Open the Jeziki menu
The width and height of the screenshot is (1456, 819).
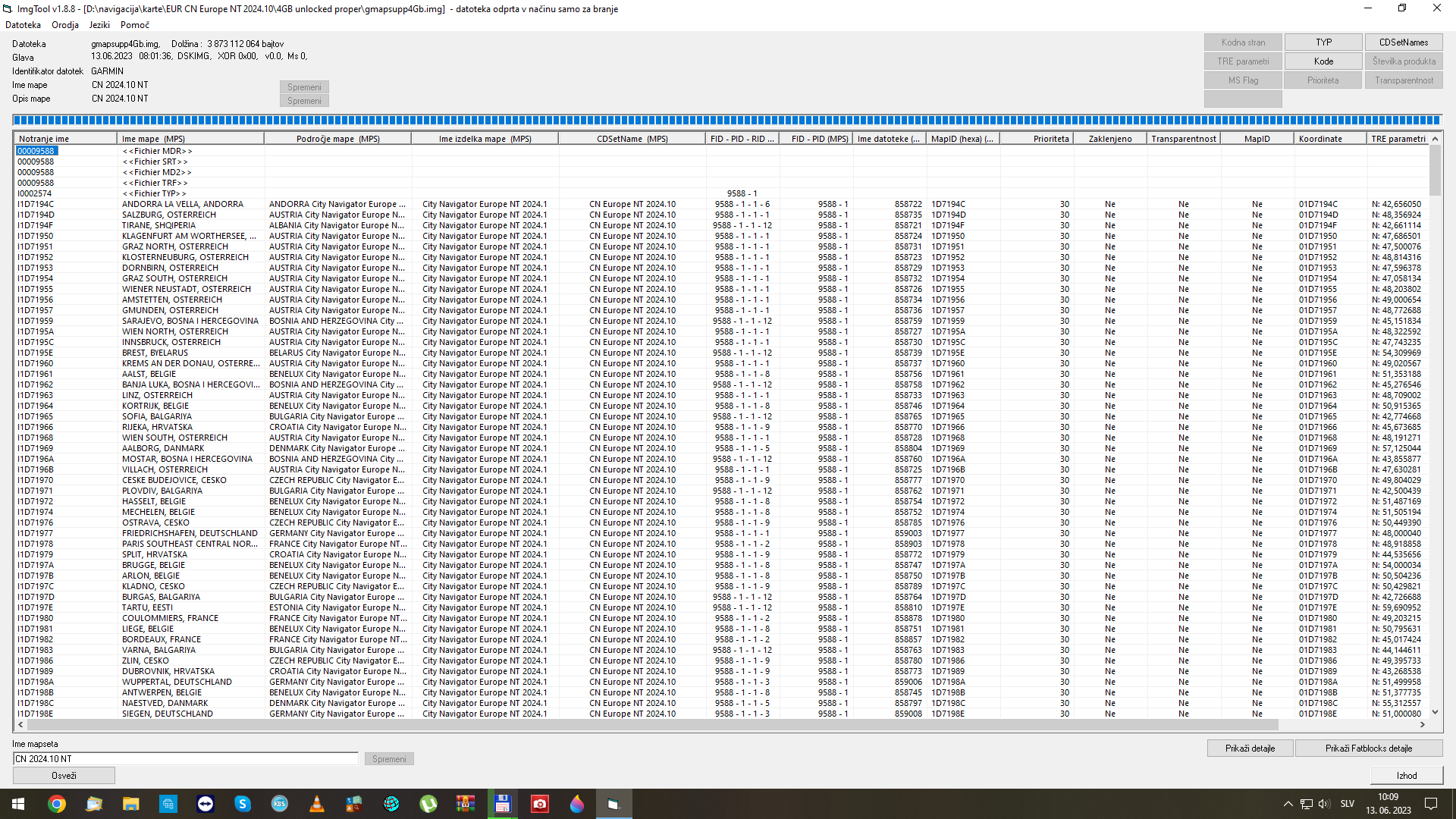tap(99, 25)
